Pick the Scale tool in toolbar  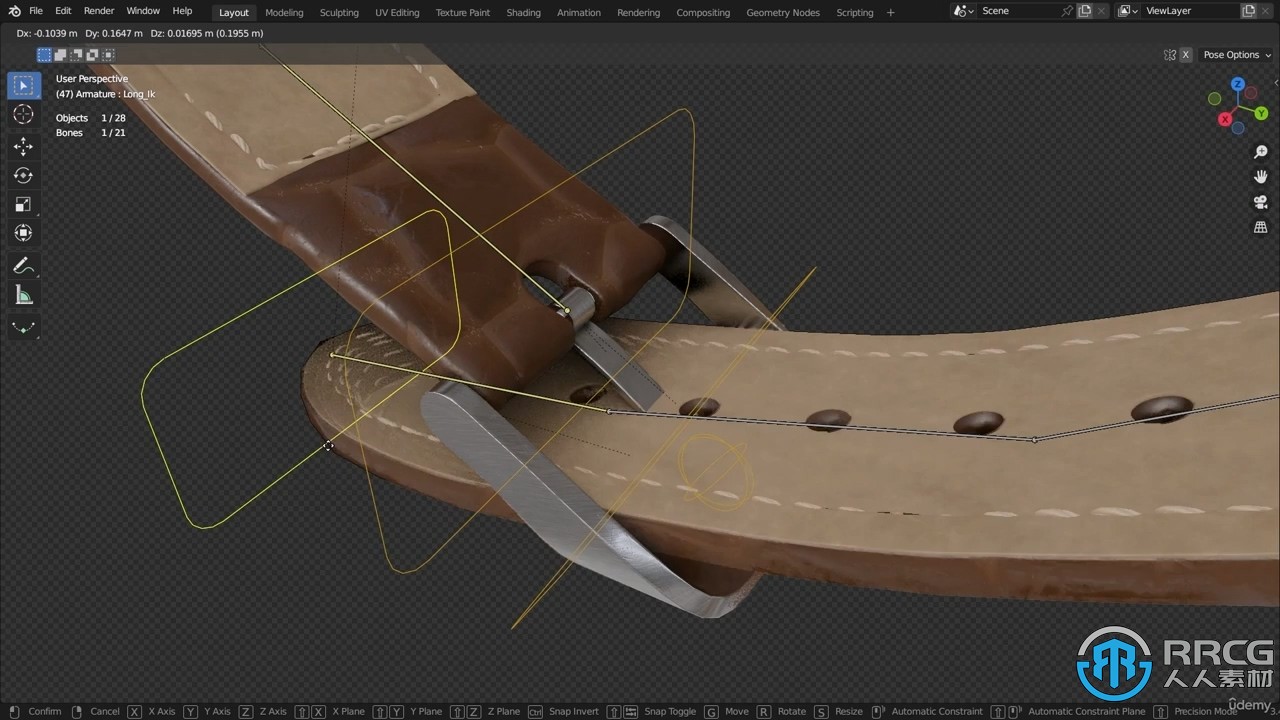click(23, 204)
